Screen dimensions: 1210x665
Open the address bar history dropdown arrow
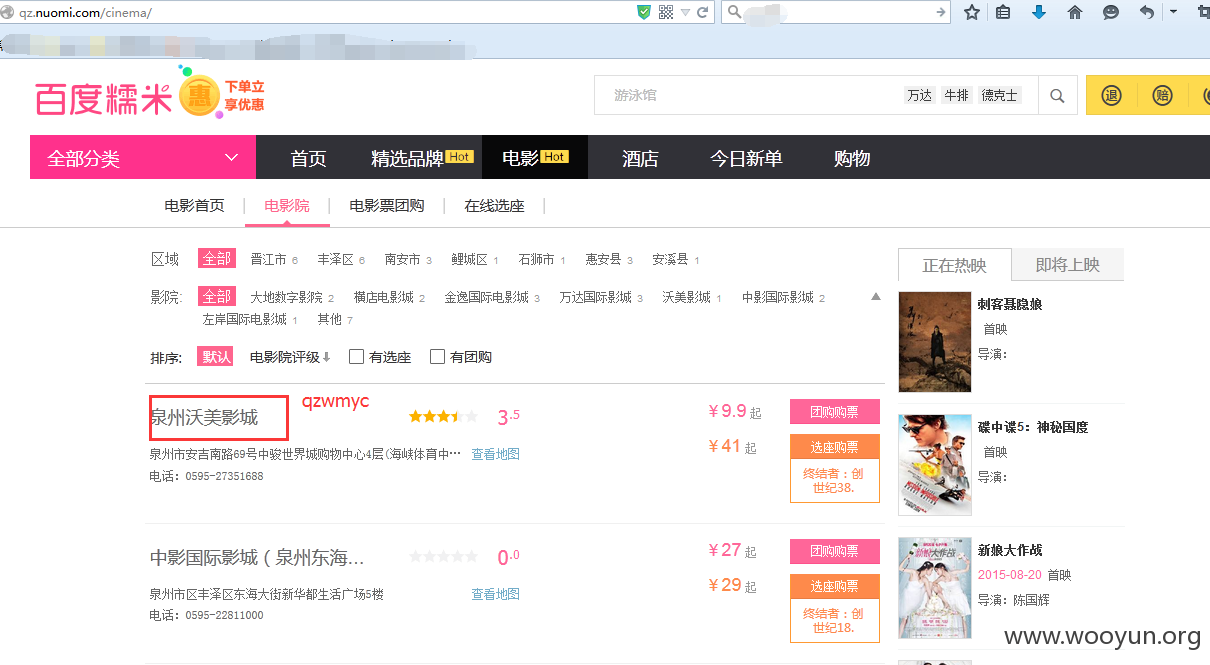click(685, 13)
